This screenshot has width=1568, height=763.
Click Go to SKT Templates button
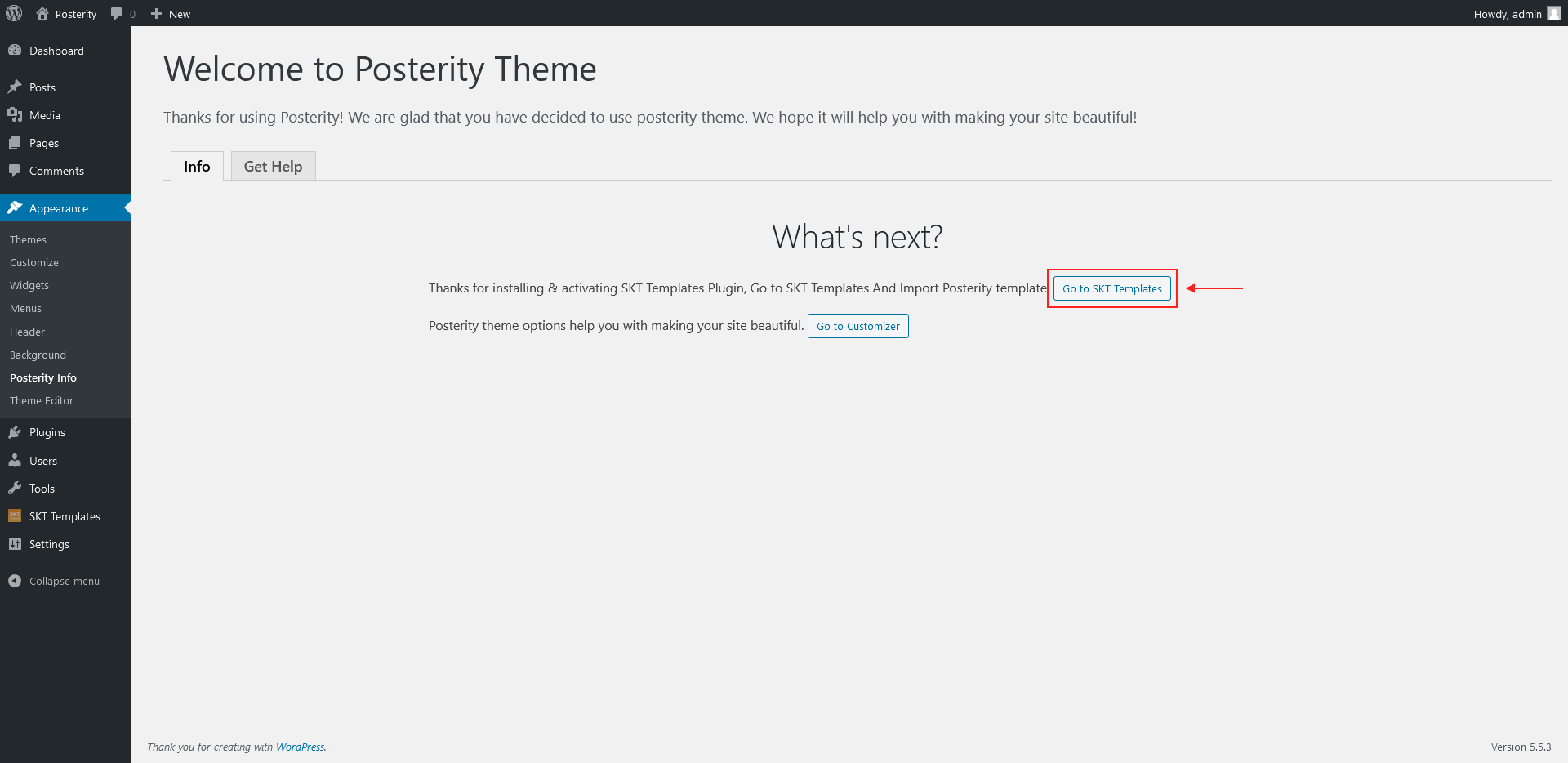(1111, 288)
